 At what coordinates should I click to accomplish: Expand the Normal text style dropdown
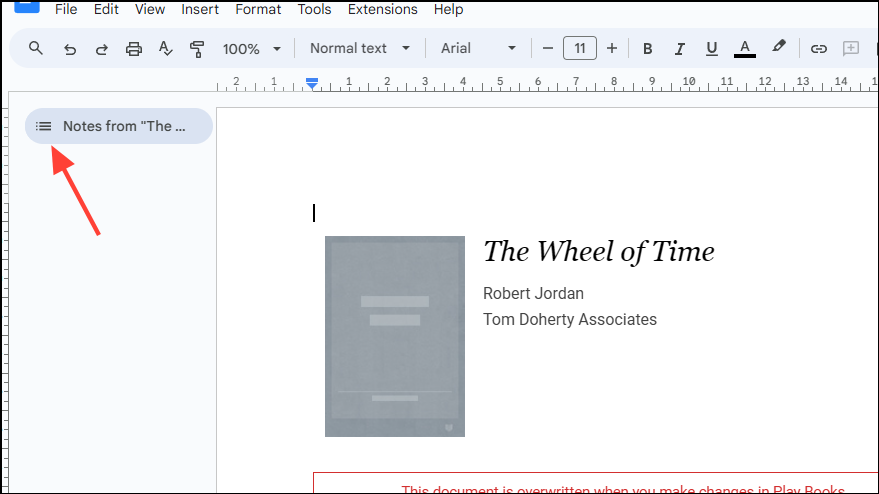point(360,48)
